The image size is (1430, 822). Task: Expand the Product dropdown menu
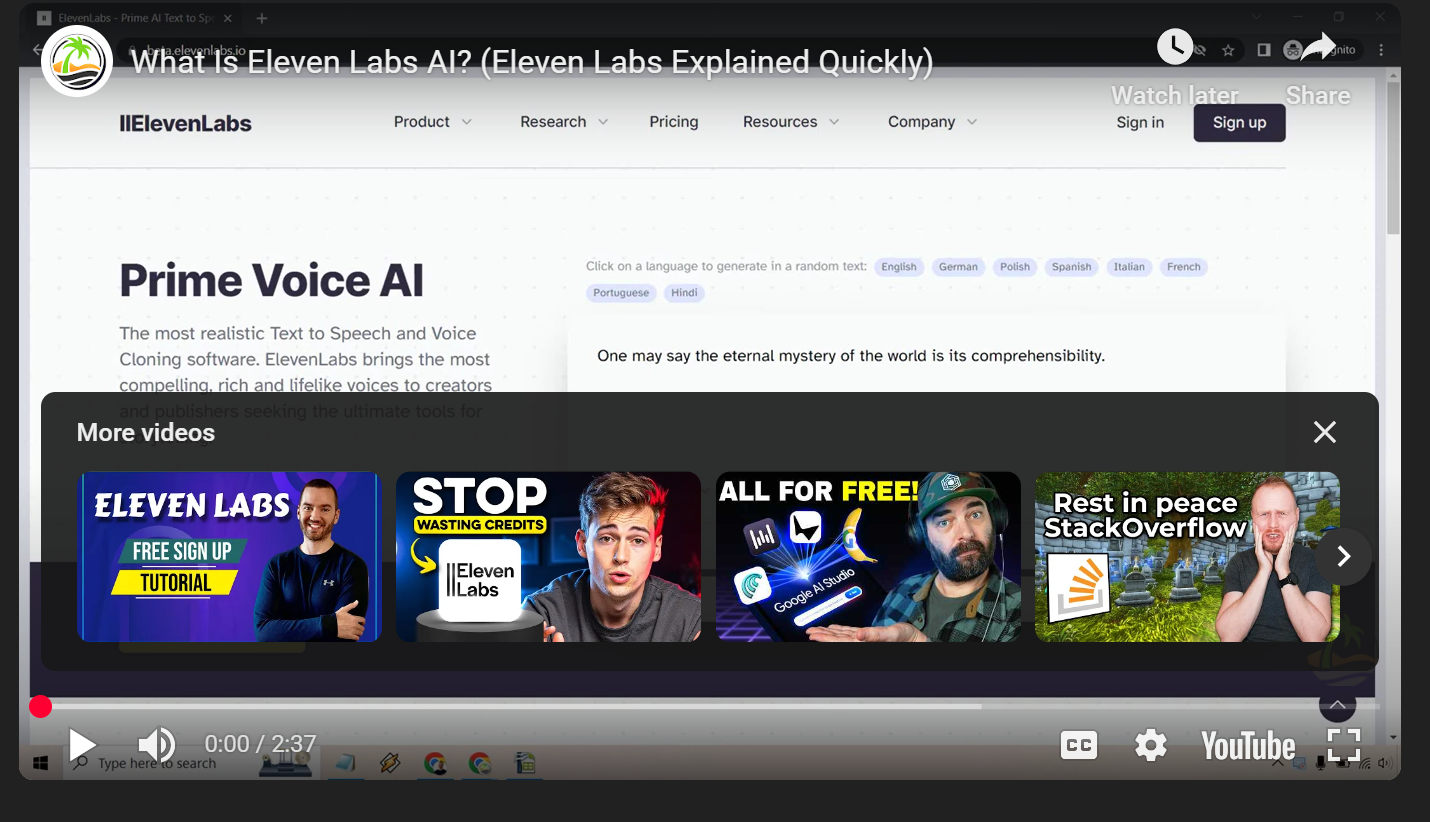pyautogui.click(x=432, y=122)
